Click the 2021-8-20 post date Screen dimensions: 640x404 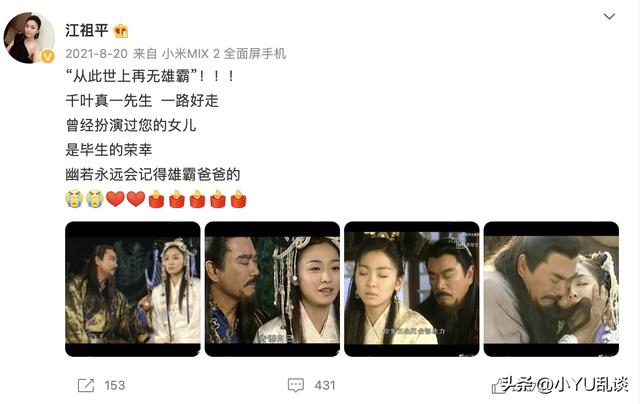[96, 53]
